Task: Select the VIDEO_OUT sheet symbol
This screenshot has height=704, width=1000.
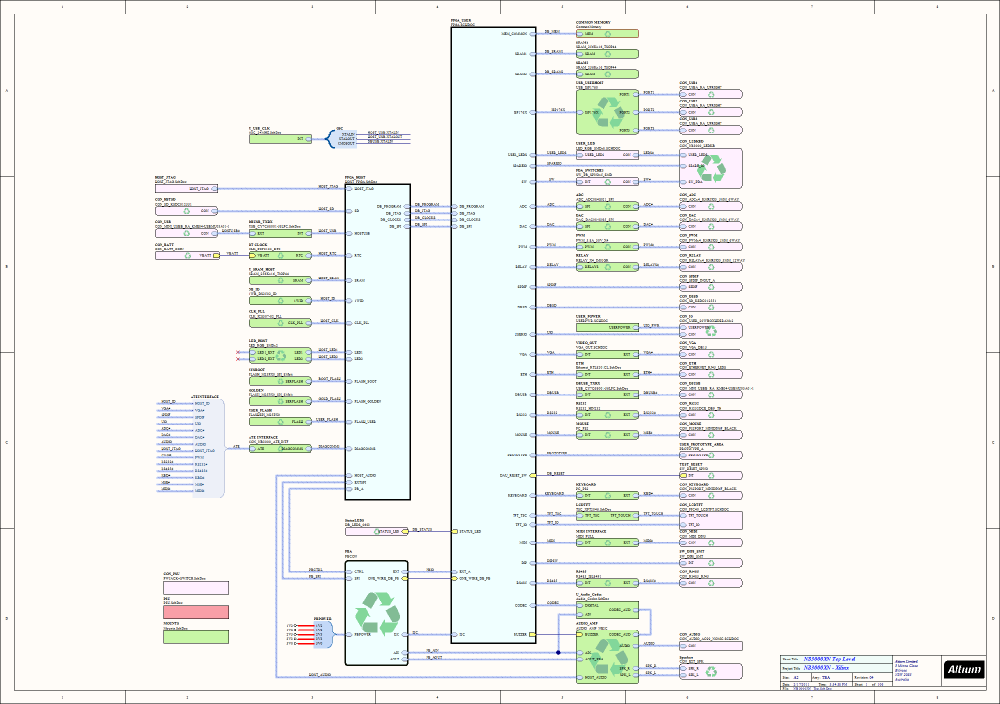Action: (607, 354)
